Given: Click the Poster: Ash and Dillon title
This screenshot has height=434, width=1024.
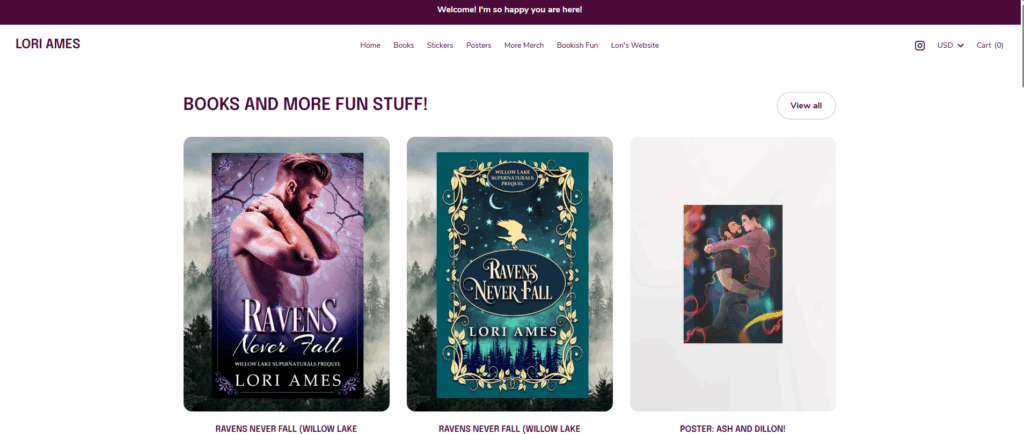Looking at the screenshot, I should [x=732, y=428].
